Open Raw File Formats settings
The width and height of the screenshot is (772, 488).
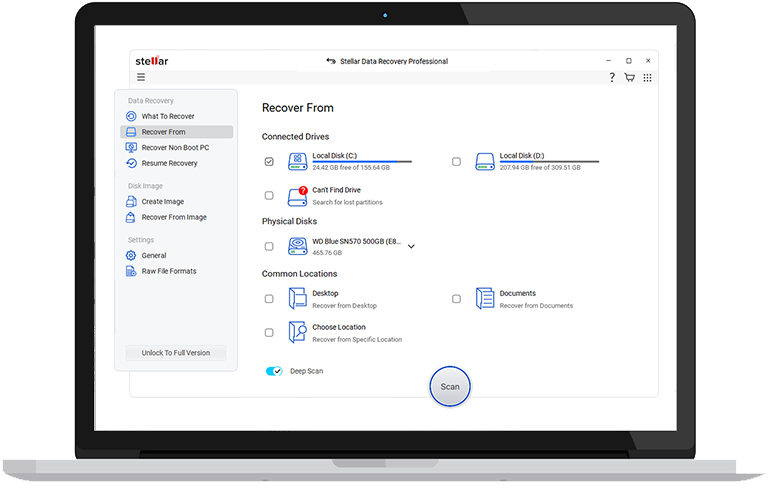(176, 271)
